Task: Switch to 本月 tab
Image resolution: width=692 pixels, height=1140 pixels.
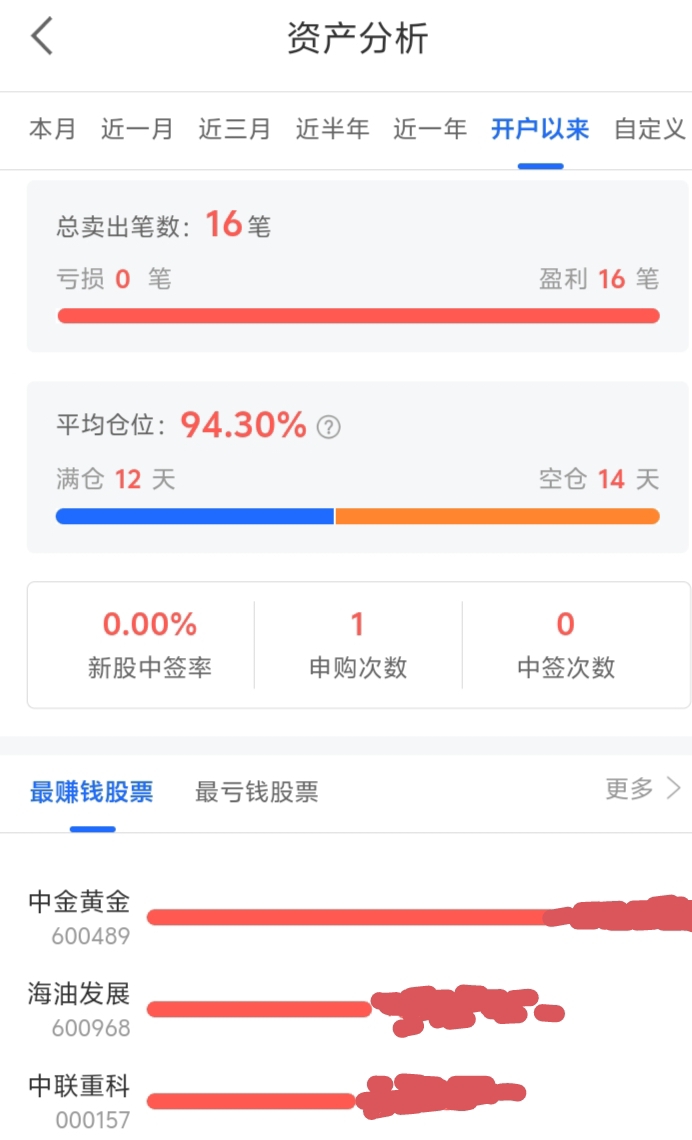Action: [52, 129]
